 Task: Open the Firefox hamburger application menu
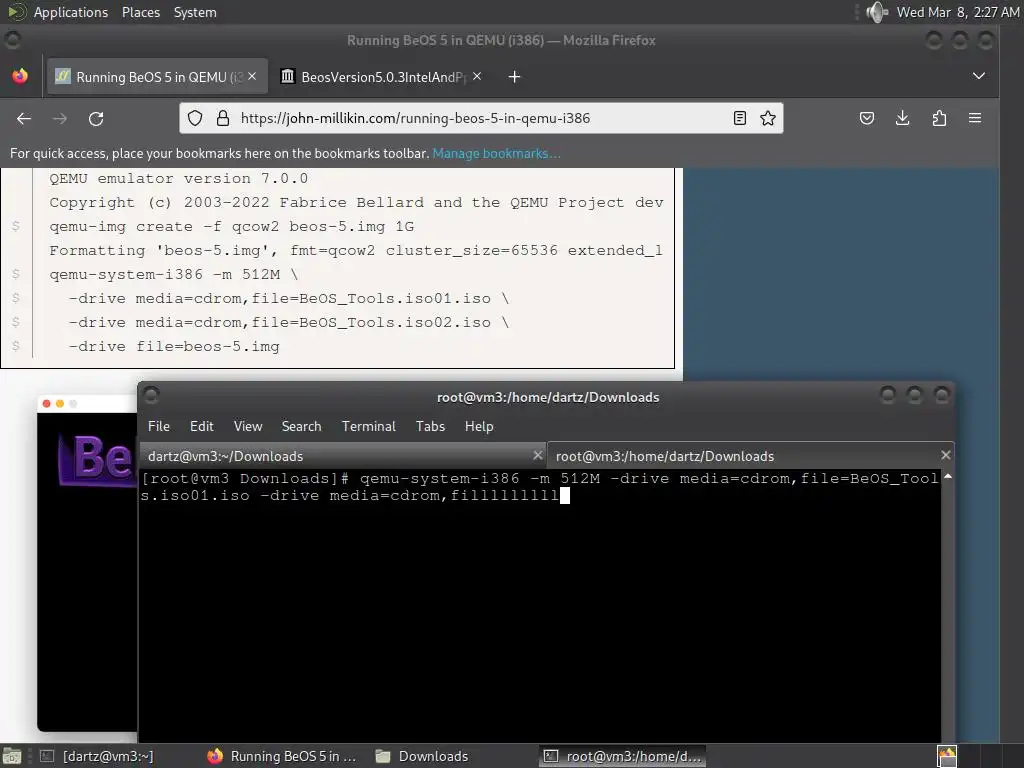click(975, 118)
